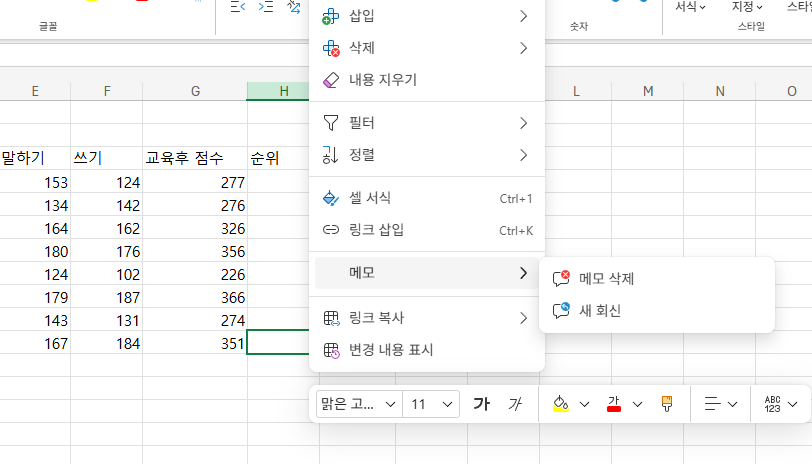The width and height of the screenshot is (812, 464).
Task: Expand the 링크 복사 submenu arrow
Action: coord(524,318)
